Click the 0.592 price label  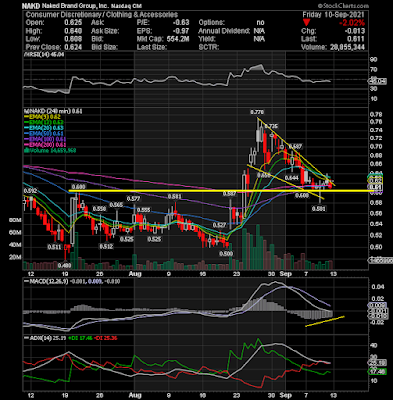(30, 191)
